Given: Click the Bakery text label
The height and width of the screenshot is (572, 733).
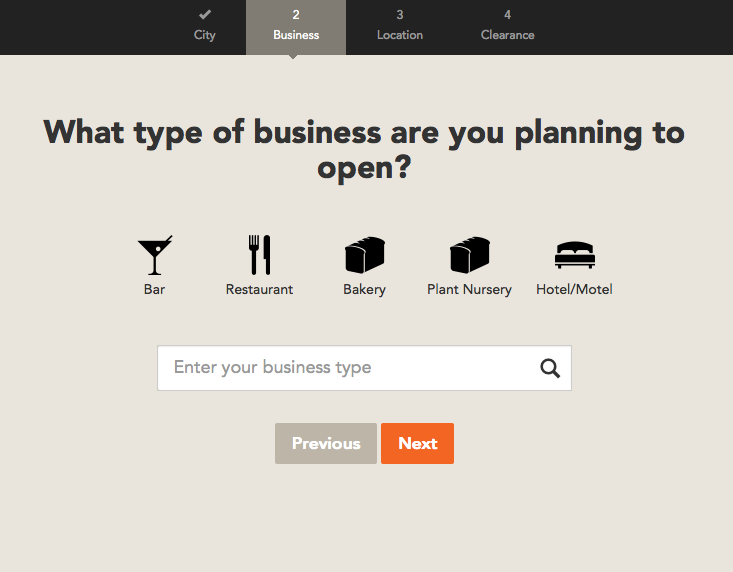Looking at the screenshot, I should coord(364,290).
